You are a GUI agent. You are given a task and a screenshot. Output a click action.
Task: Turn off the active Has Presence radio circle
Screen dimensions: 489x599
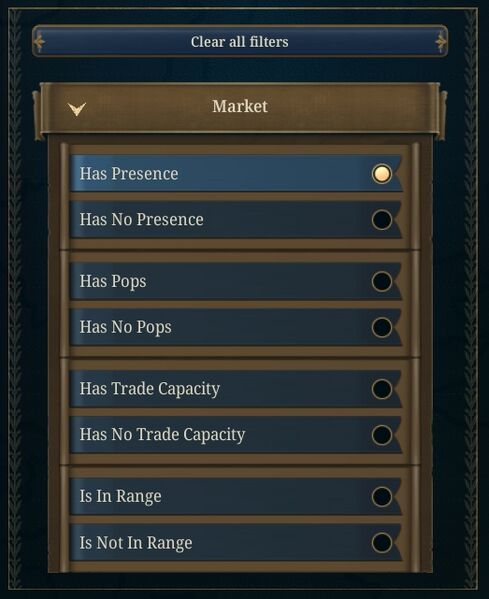pos(382,174)
